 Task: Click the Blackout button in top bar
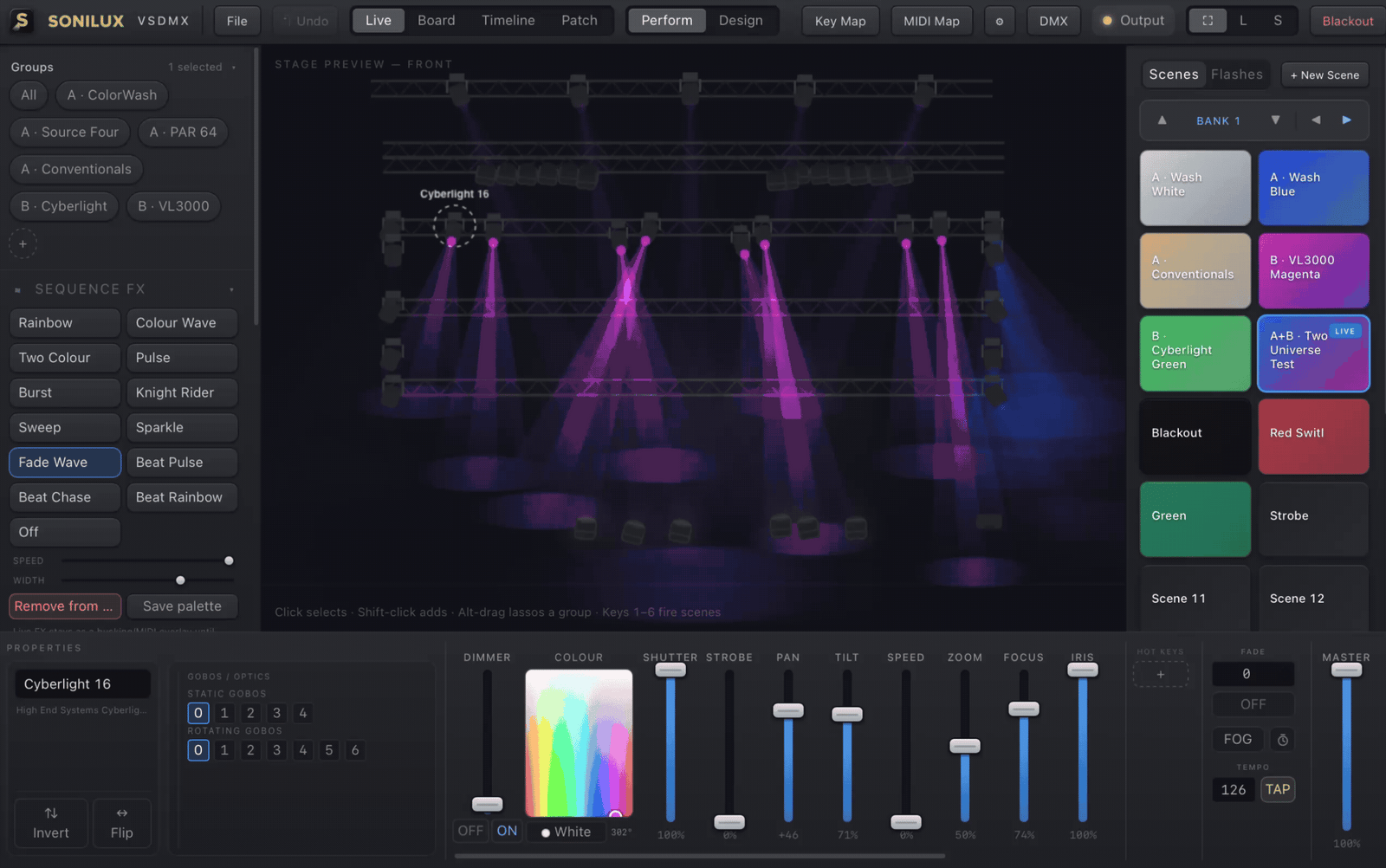coord(1347,21)
